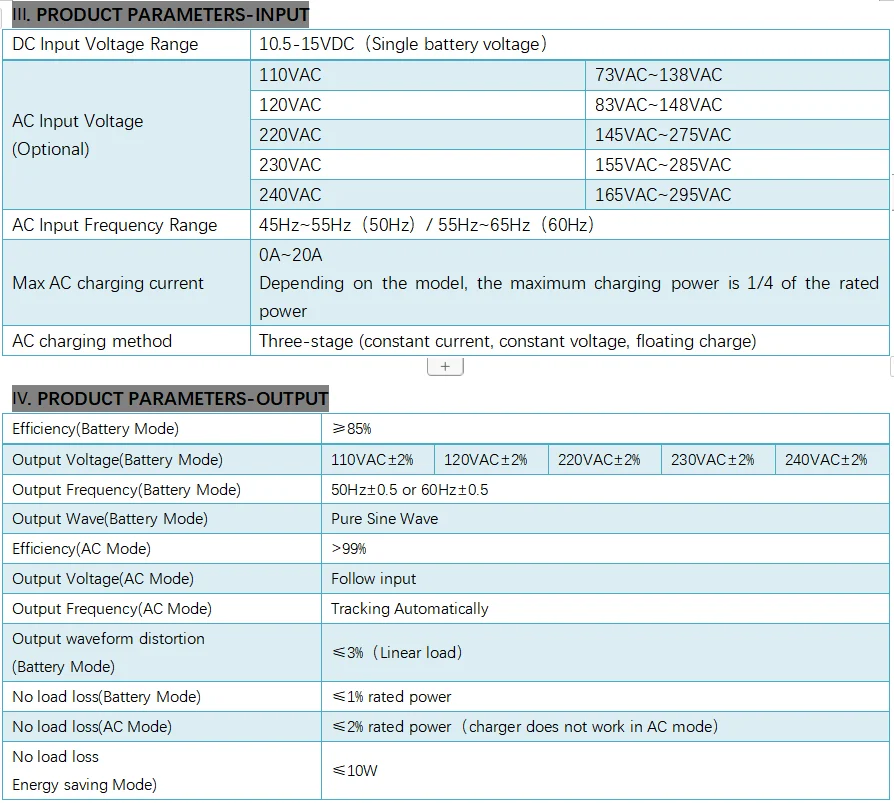Viewport: 894px width, 803px height.
Task: Click the "Max AC charging current" label cell
Action: click(100, 283)
